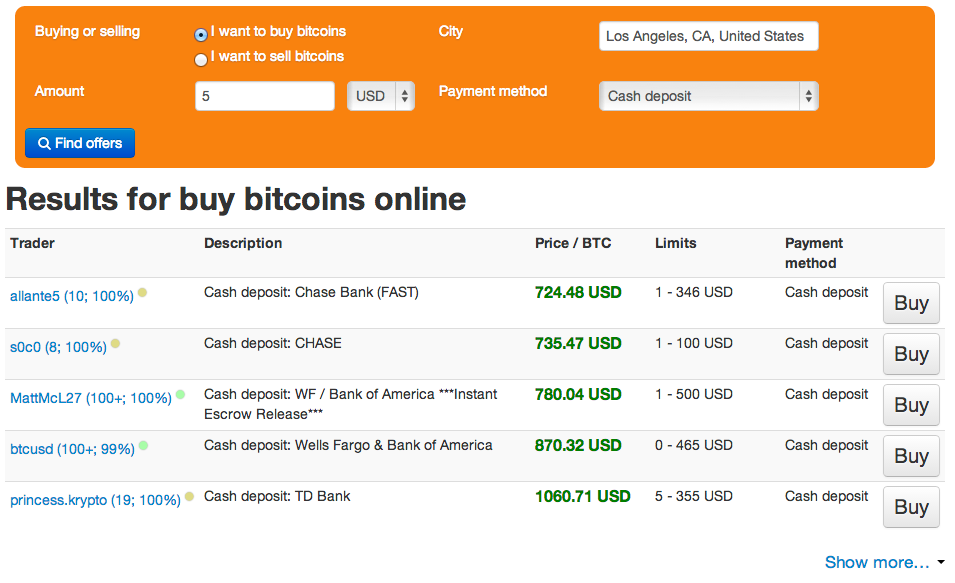
Task: Click the City input field
Action: [708, 36]
